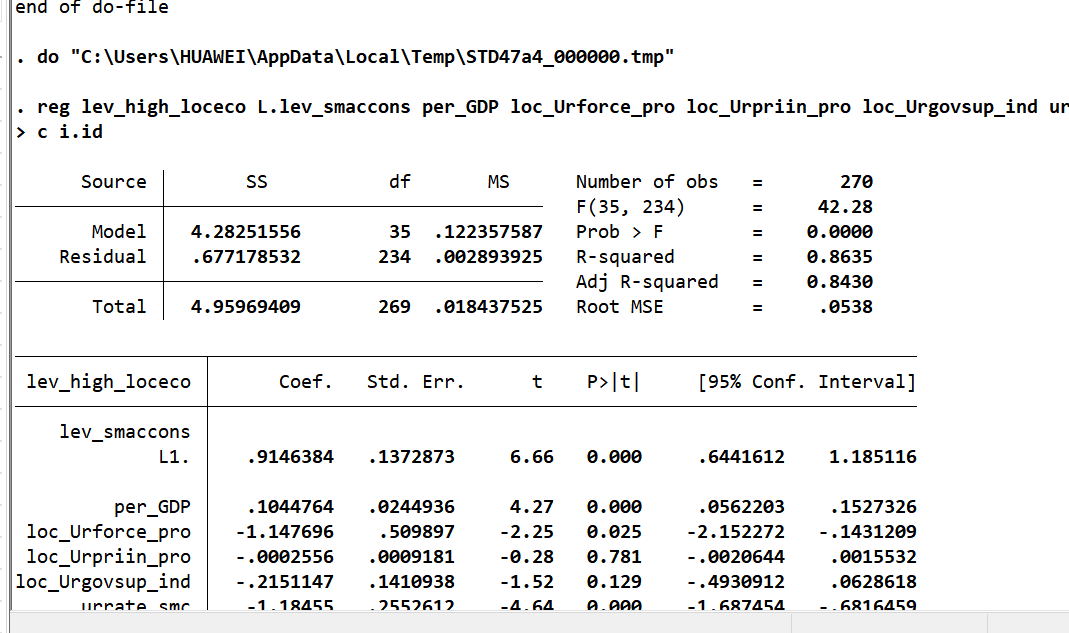Click the Residual MS value .002893925

click(488, 257)
